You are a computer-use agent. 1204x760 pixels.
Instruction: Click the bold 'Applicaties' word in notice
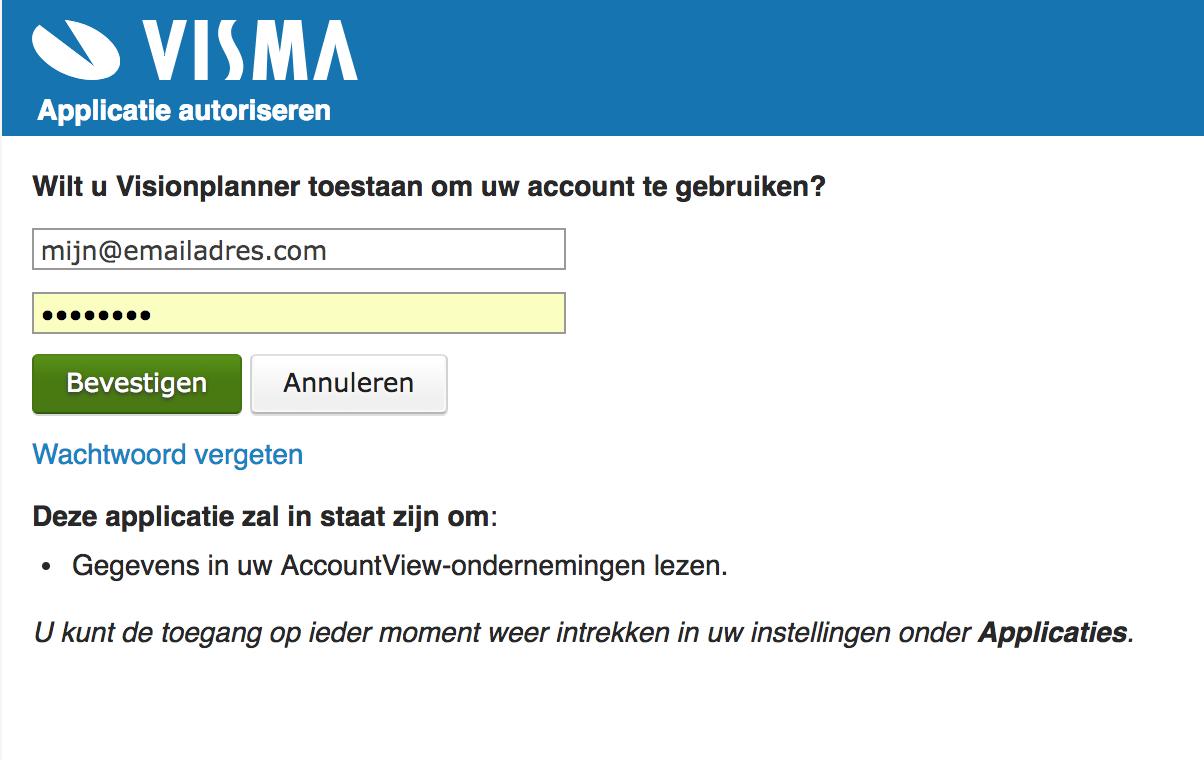1053,633
